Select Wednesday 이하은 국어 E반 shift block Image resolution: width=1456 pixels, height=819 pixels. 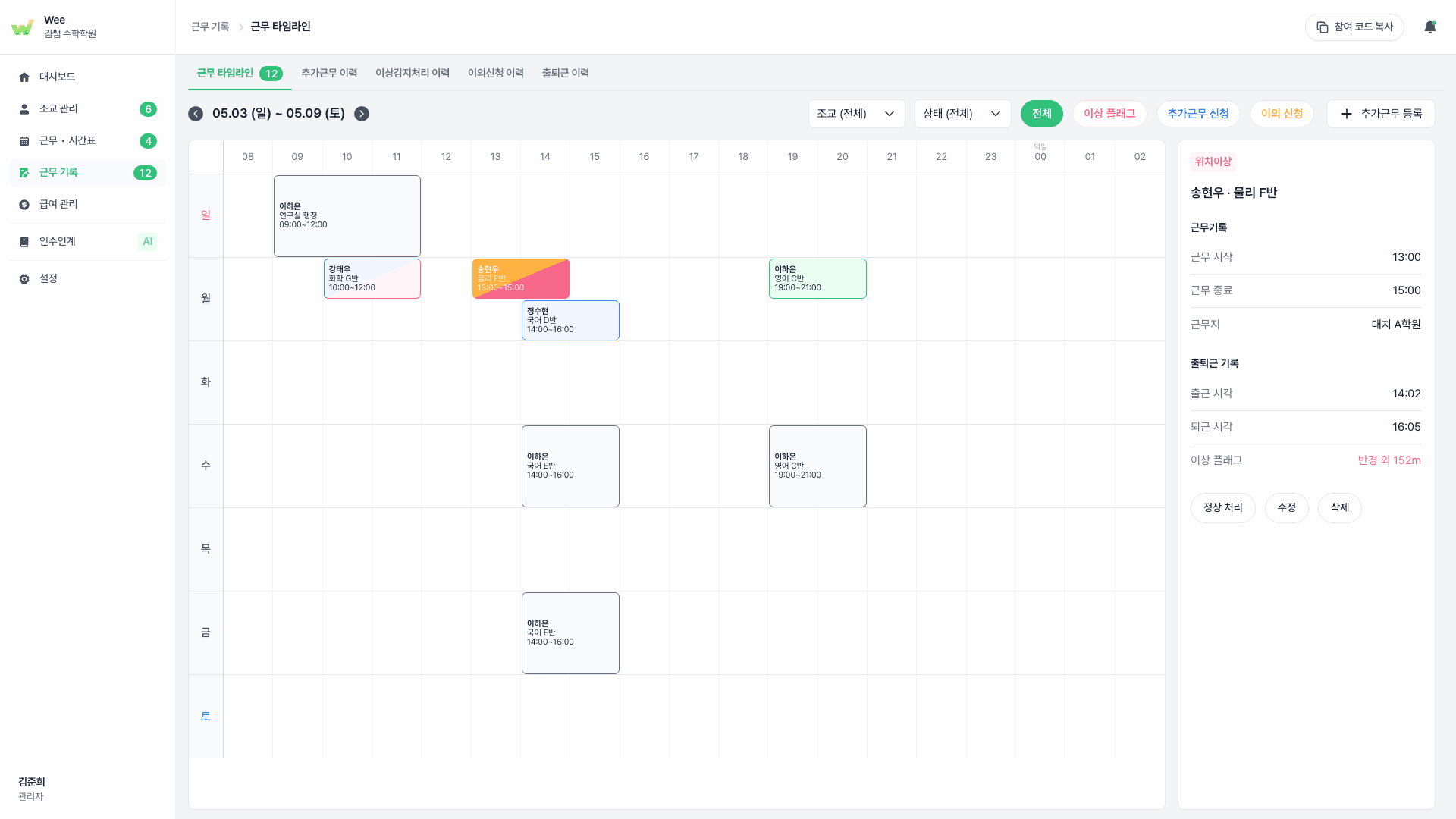pyautogui.click(x=570, y=466)
